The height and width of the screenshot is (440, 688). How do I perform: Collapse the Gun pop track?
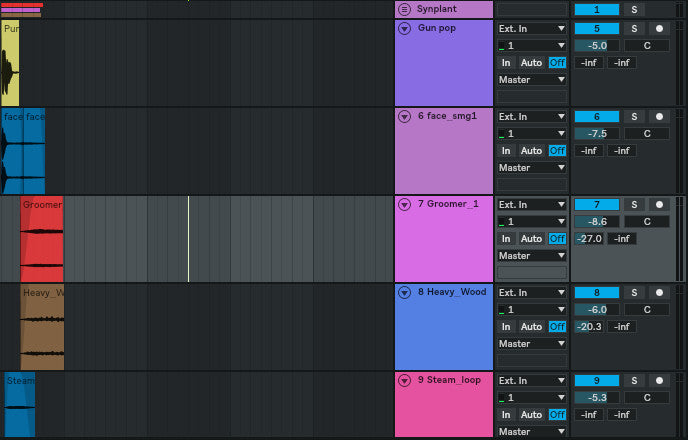(x=404, y=29)
